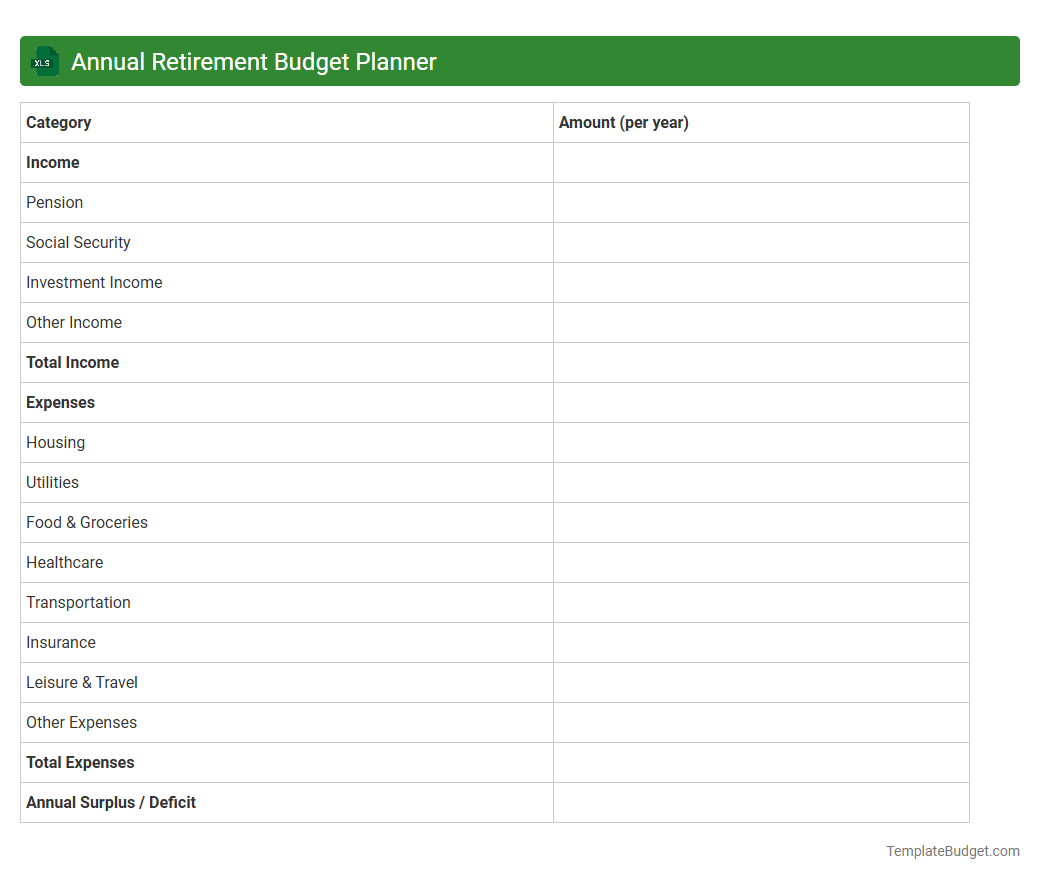Viewport: 1040px width, 880px height.
Task: Click the Amount (per year) column header
Action: (623, 122)
